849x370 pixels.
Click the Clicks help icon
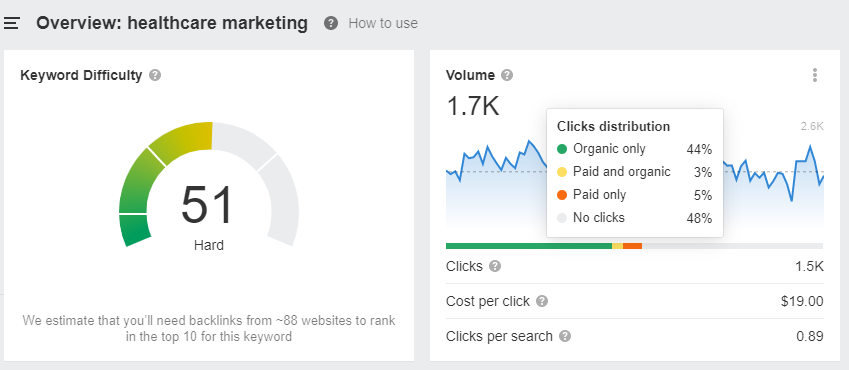pyautogui.click(x=495, y=267)
